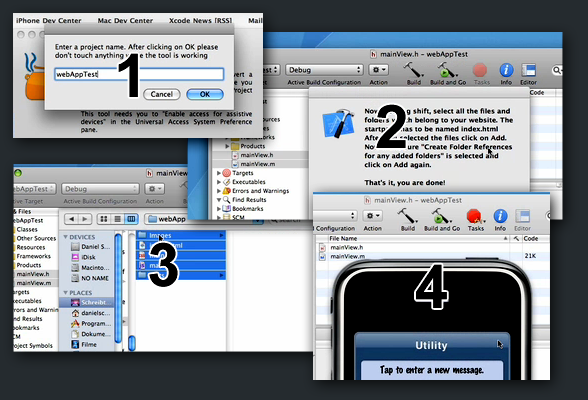The height and width of the screenshot is (400, 588).
Task: Expand the Products folder in screenshot 2 tree
Action: [x=227, y=146]
